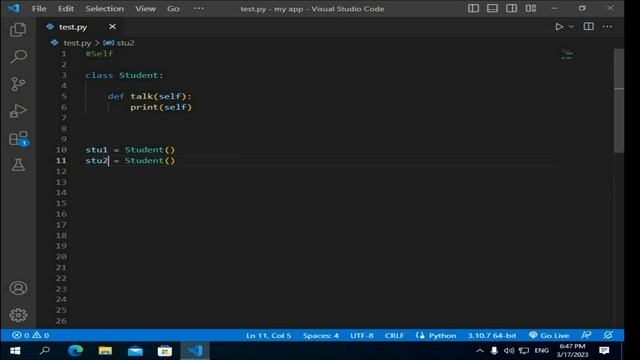This screenshot has width=640, height=360.
Task: Show hidden system tray icons chevron
Action: pyautogui.click(x=480, y=351)
